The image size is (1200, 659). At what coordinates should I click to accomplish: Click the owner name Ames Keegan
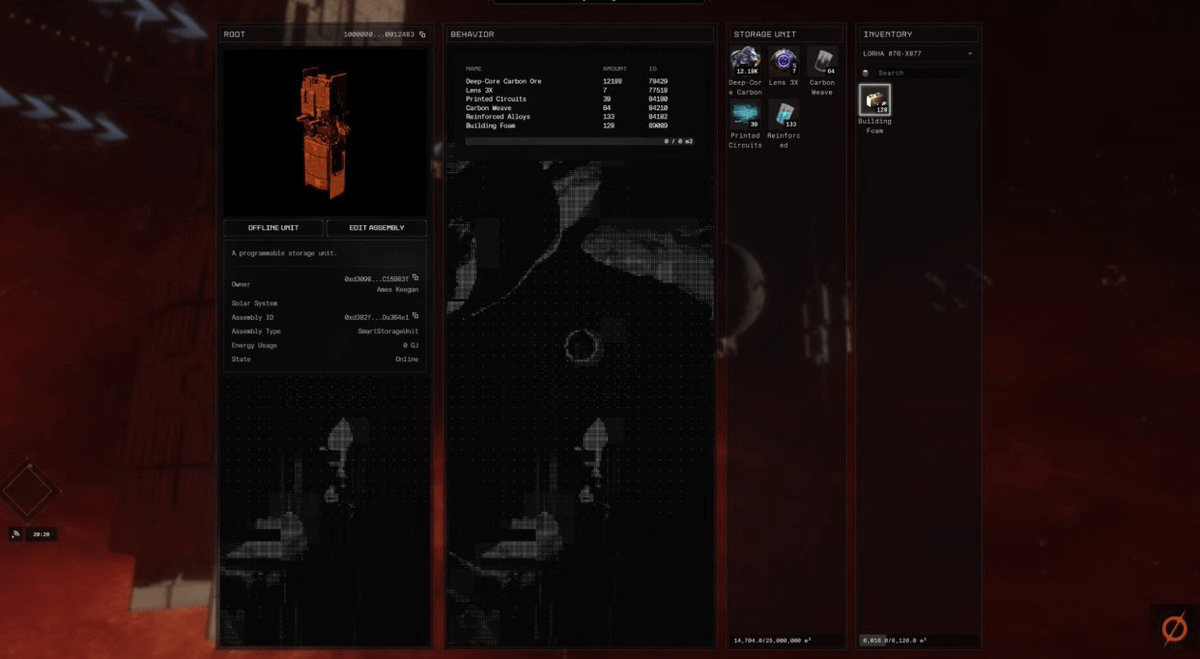[397, 289]
